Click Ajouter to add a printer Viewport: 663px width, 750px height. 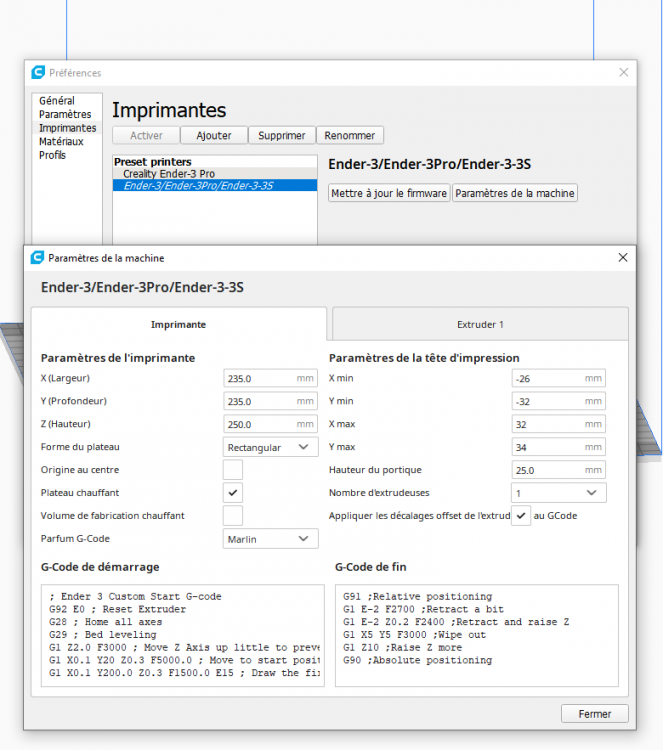214,135
